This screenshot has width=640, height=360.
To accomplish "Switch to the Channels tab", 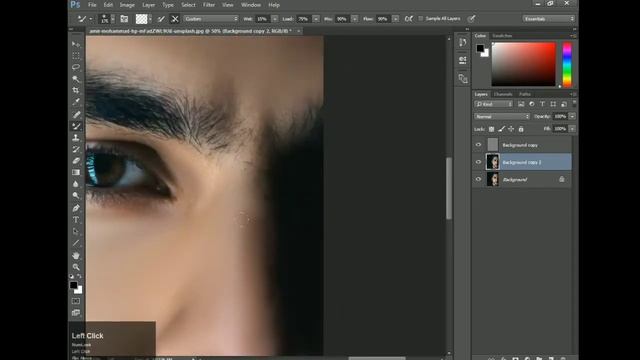I will click(503, 94).
